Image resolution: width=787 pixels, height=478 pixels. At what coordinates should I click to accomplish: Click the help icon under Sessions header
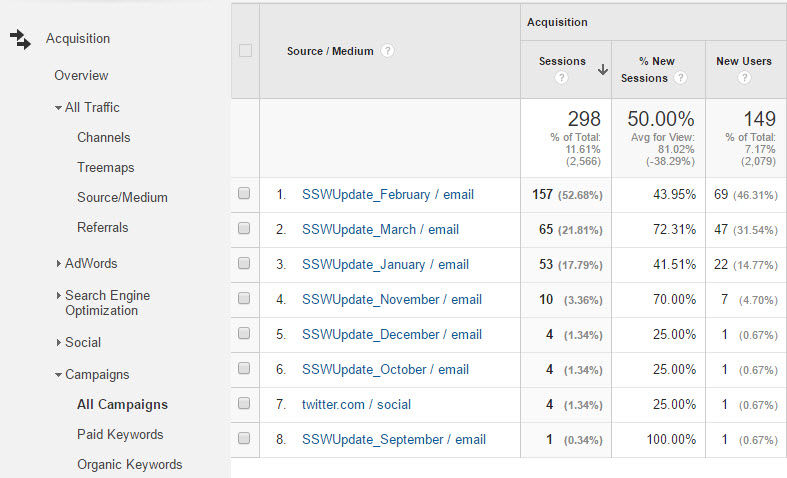pyautogui.click(x=561, y=78)
